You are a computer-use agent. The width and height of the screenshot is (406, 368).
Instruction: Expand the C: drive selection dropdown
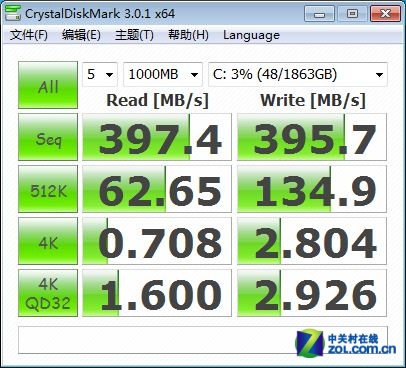298,74
